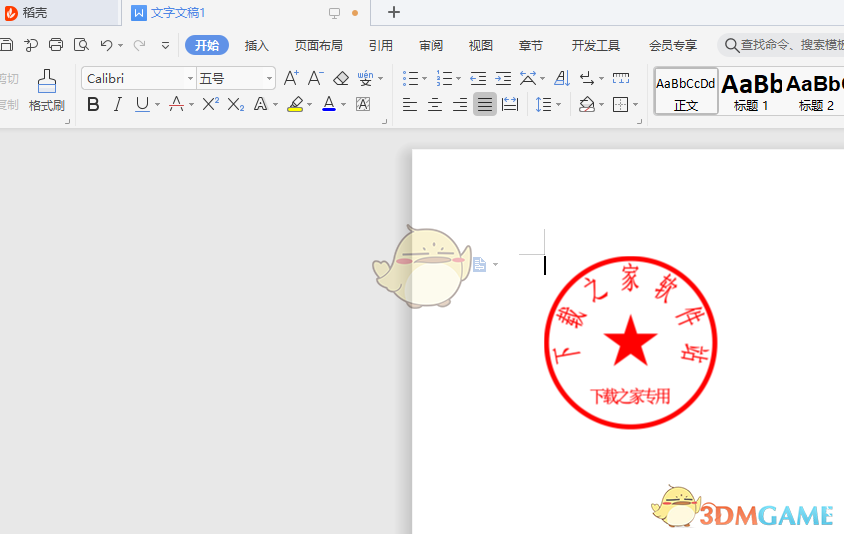The width and height of the screenshot is (844, 534).
Task: Click the borders icon
Action: [621, 104]
